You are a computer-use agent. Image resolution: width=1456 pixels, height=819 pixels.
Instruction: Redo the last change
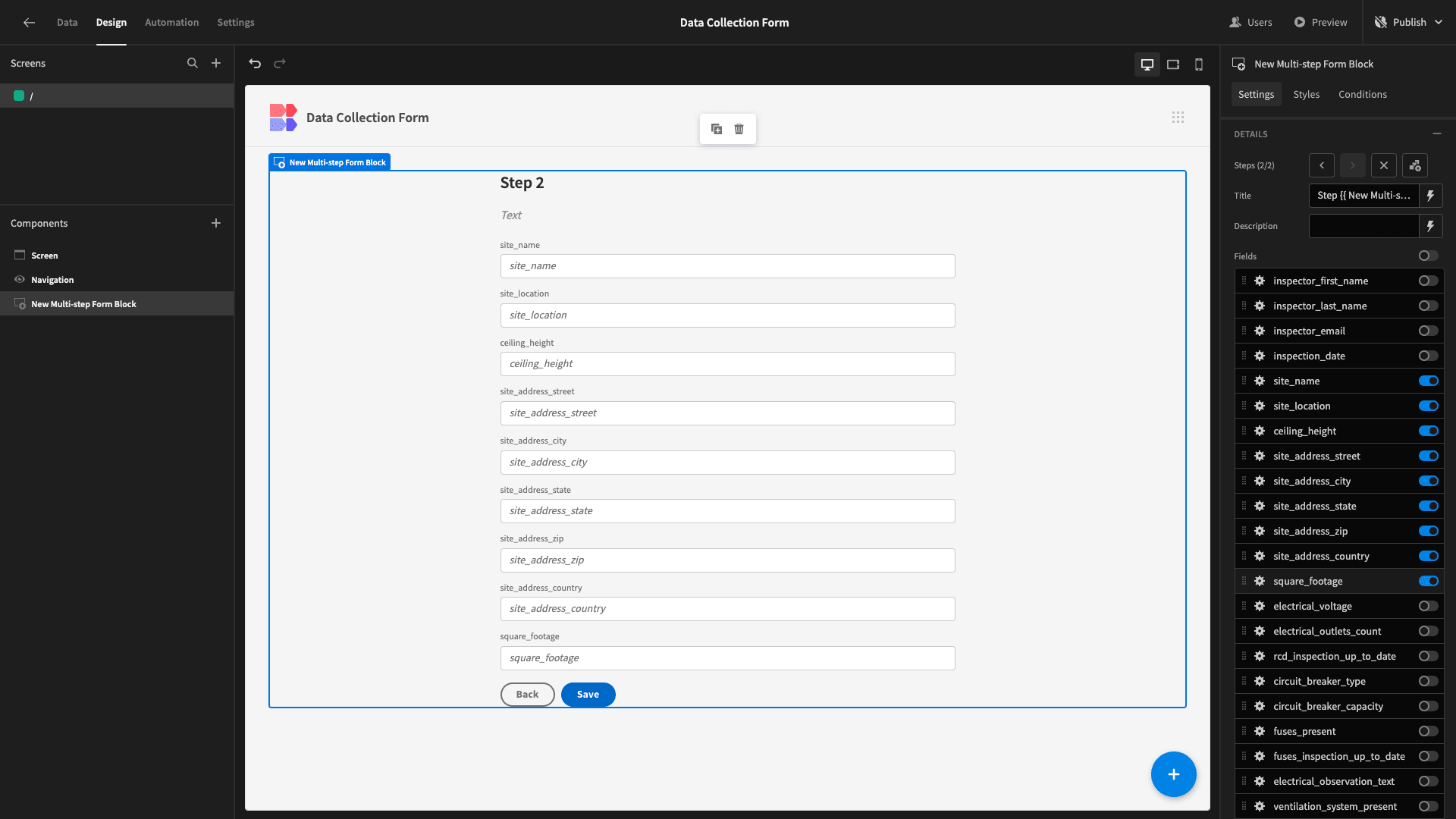[x=280, y=64]
